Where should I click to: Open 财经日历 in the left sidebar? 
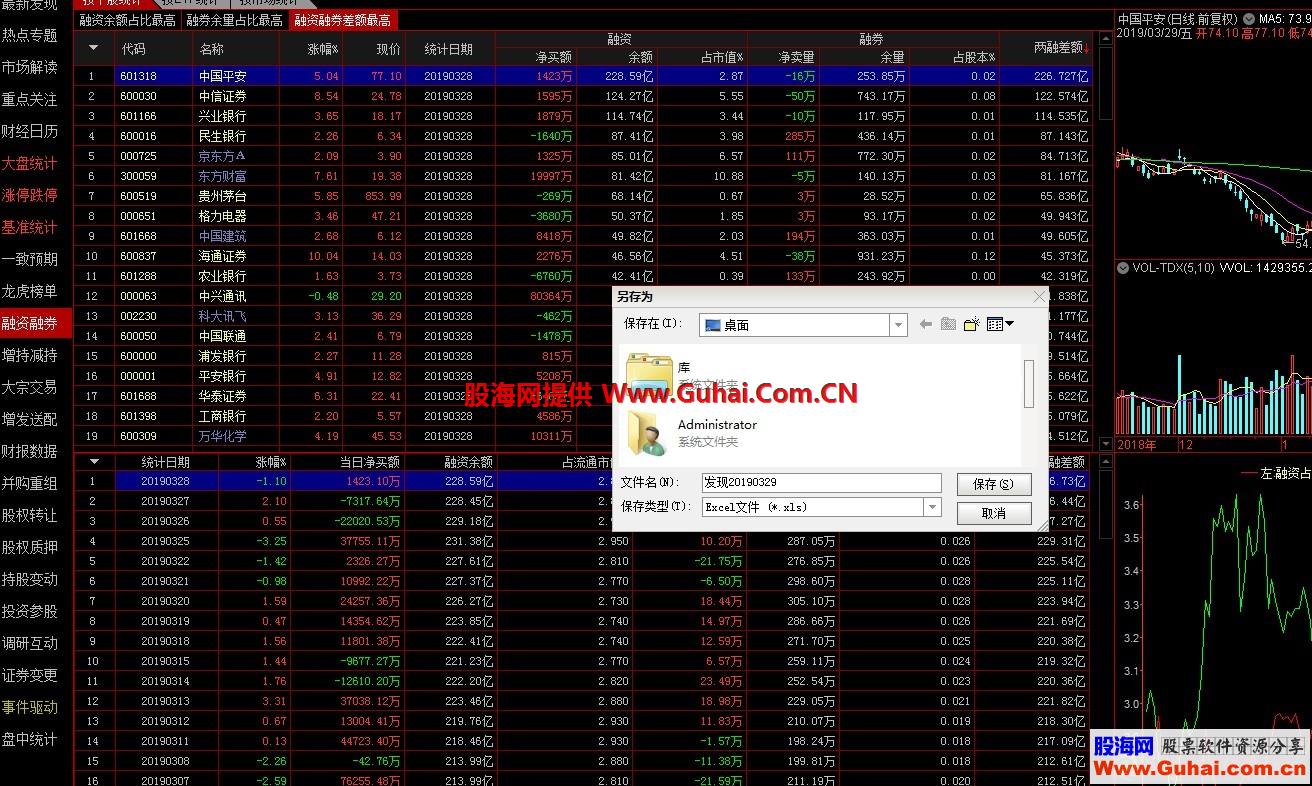(x=30, y=131)
